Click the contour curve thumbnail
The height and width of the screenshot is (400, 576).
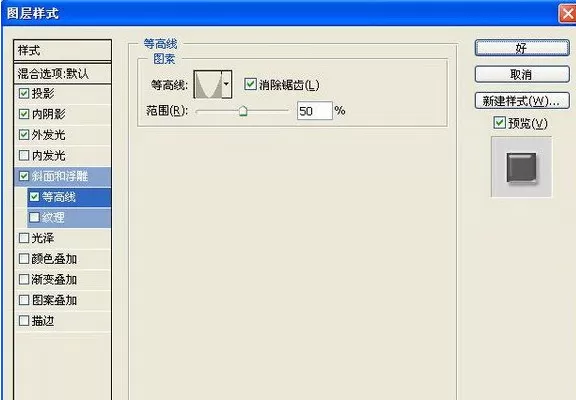point(208,84)
